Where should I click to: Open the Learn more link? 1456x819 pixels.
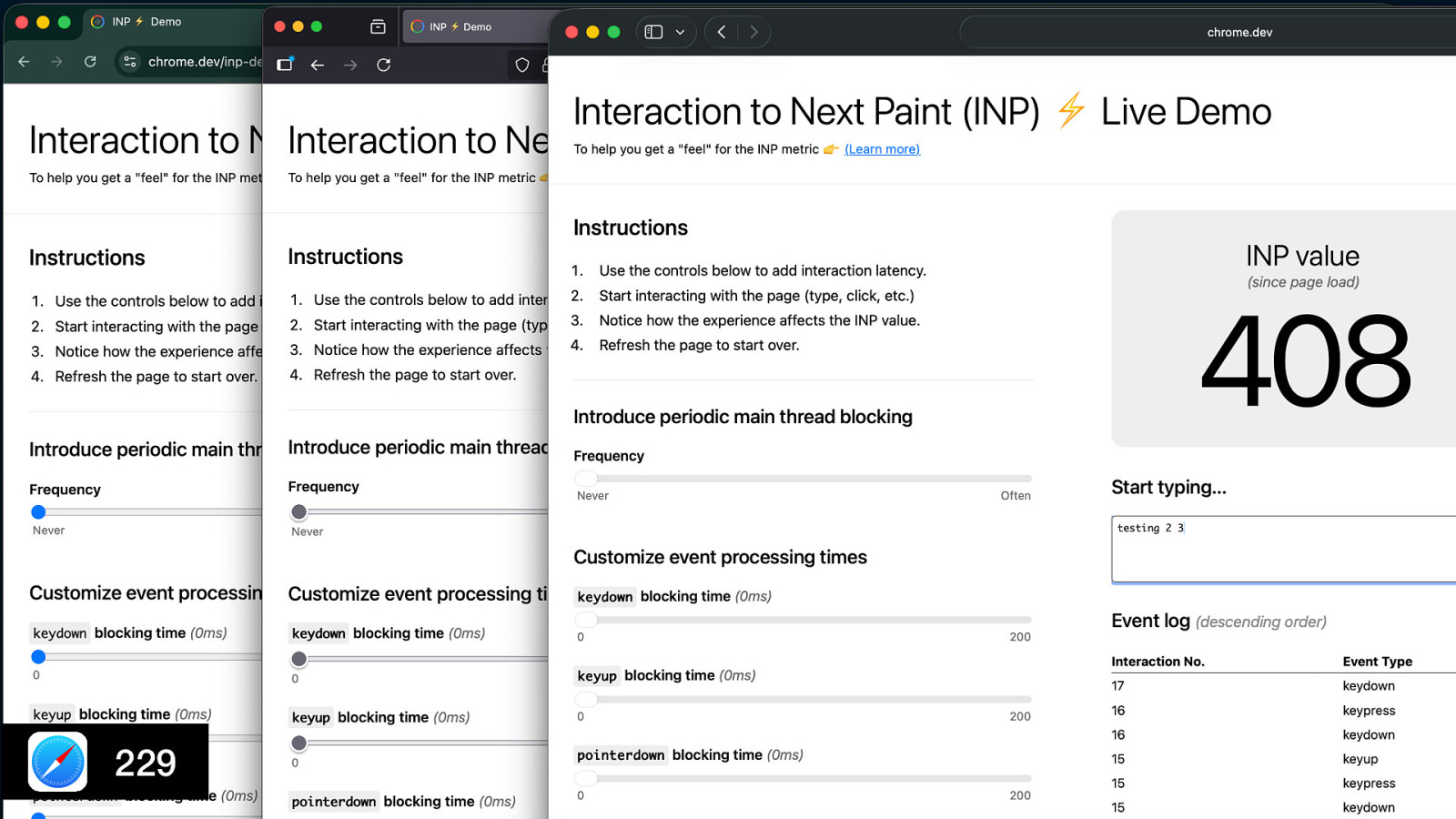(x=882, y=149)
